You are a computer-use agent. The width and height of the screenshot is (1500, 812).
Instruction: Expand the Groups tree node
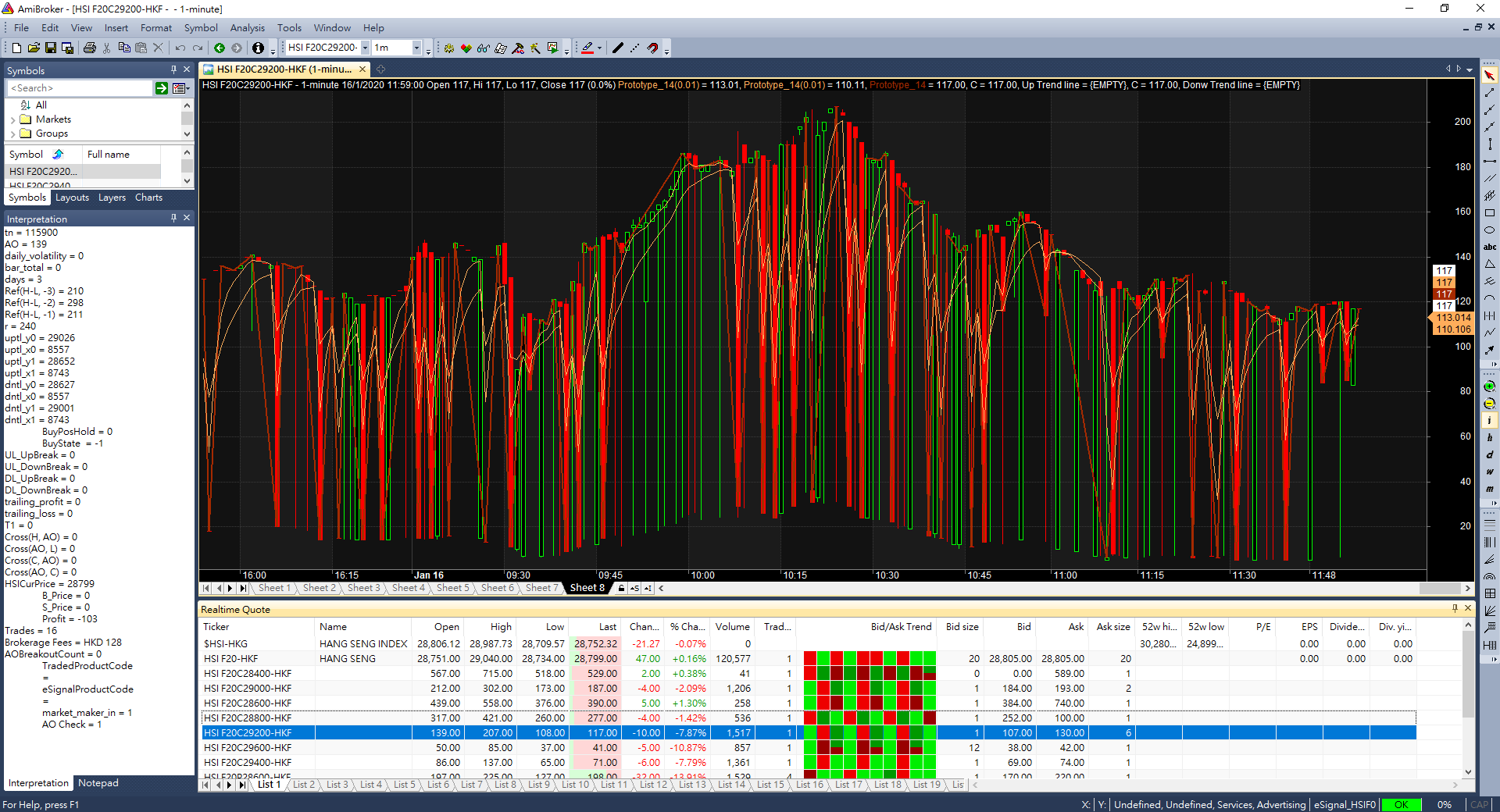tap(12, 134)
